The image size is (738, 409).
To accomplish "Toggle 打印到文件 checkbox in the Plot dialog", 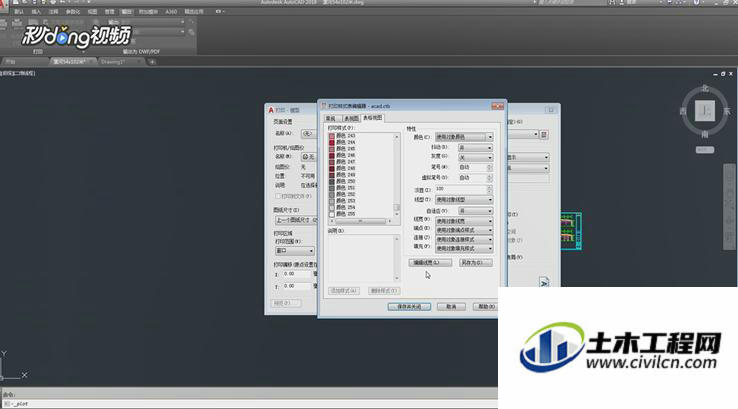I will coord(278,196).
